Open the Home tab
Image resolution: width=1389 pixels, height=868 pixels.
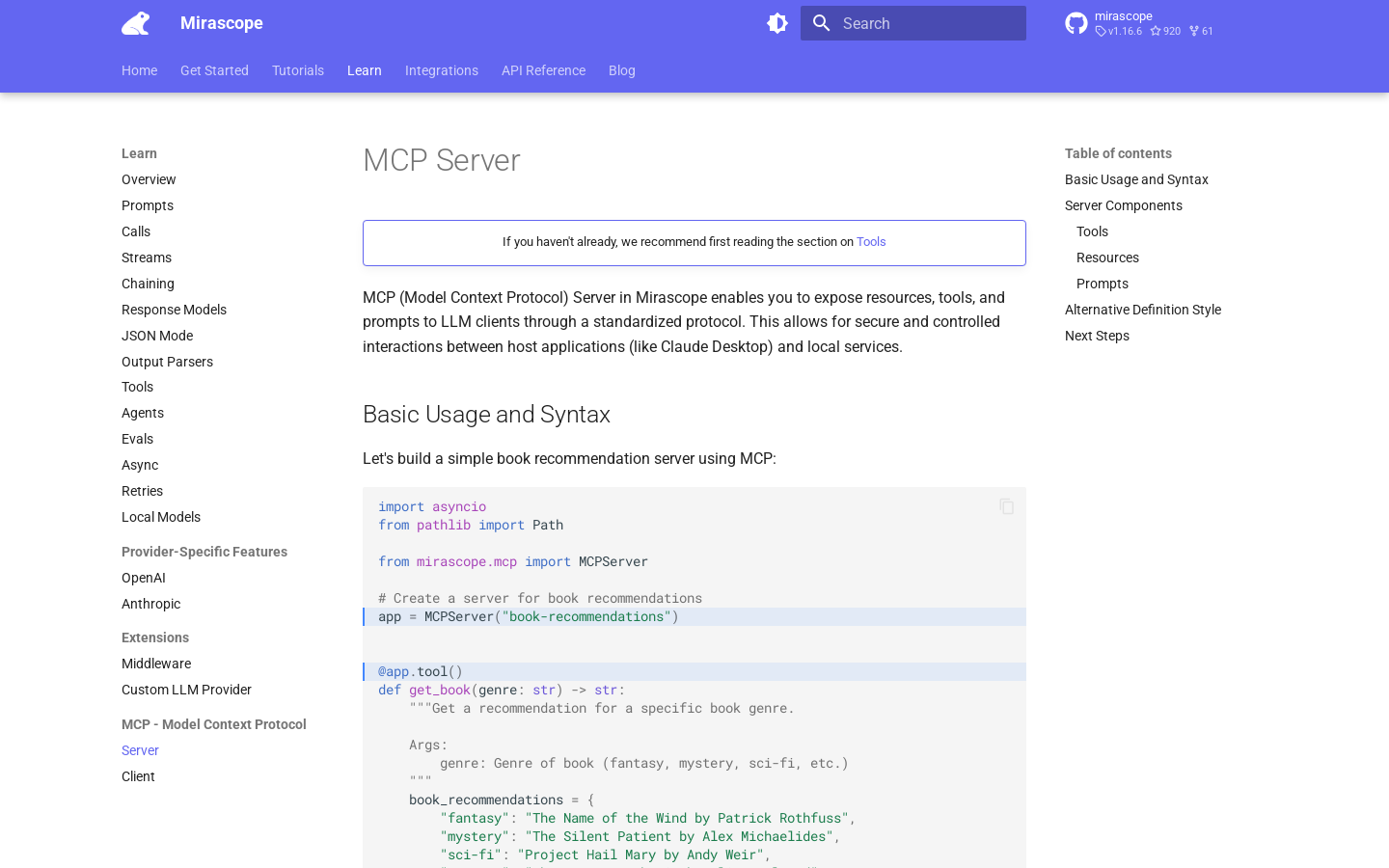click(140, 70)
